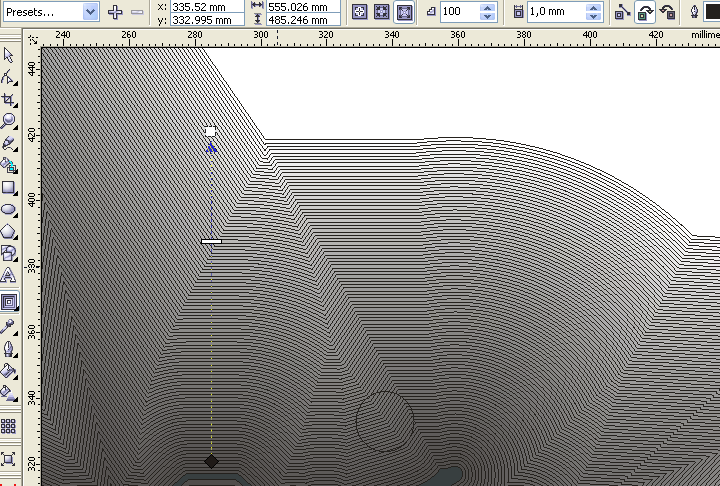Select the Polygon tool
Viewport: 720px width, 486px height.
[9, 232]
